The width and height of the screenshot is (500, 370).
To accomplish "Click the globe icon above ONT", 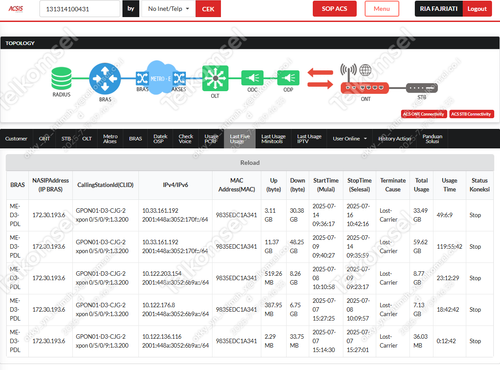I will (365, 70).
